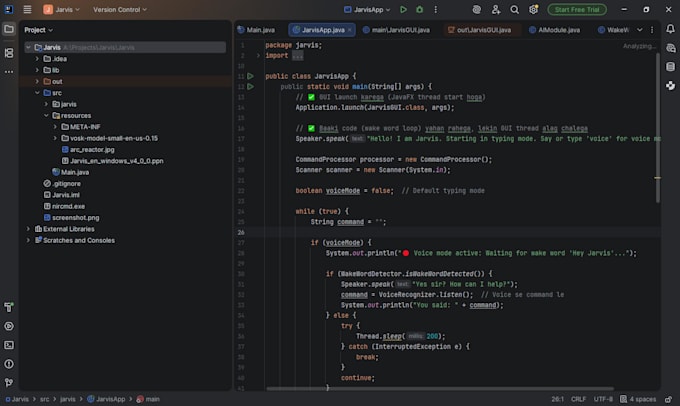
Task: Click the main method breadcrumb
Action: click(x=148, y=399)
